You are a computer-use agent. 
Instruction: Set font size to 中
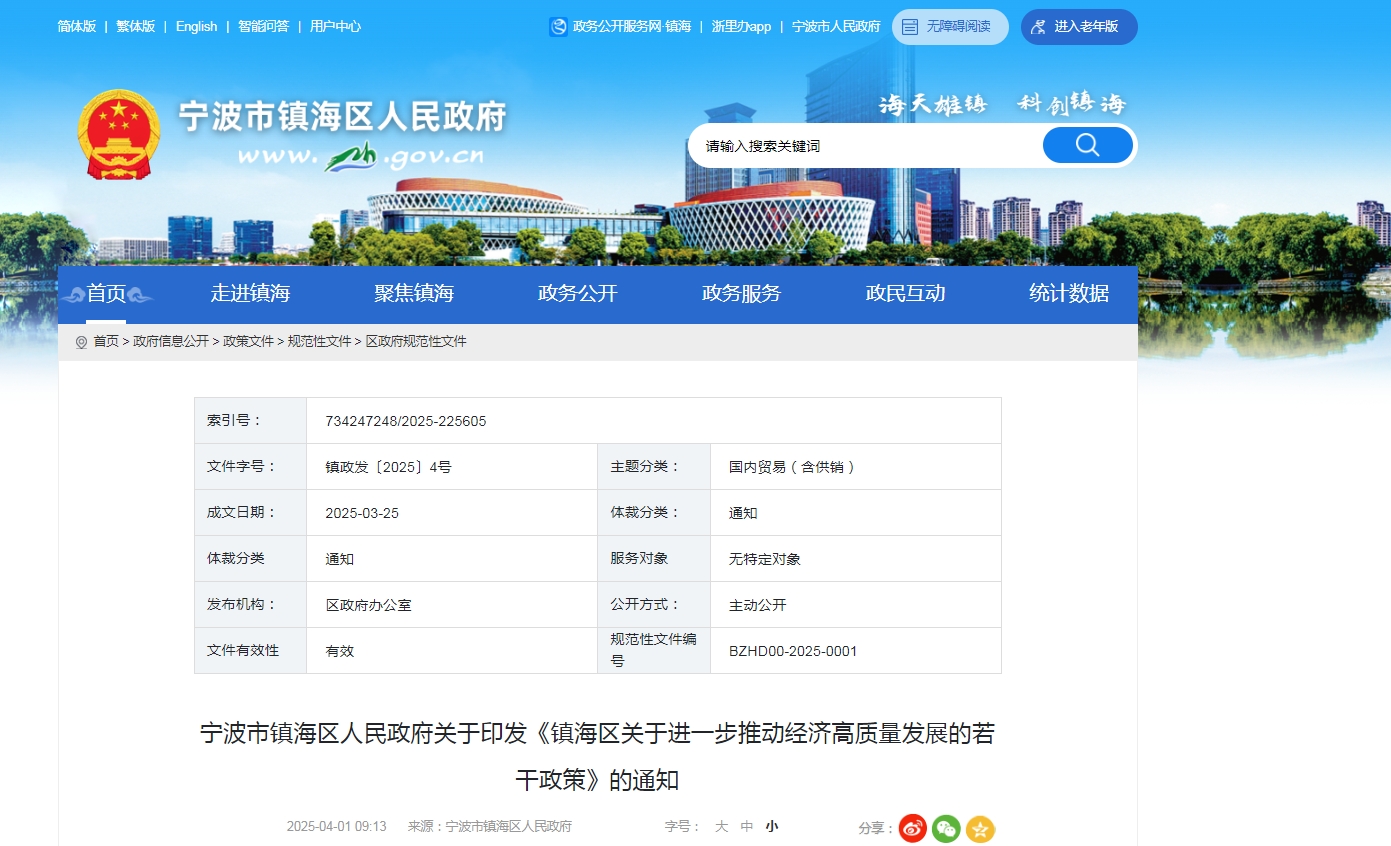pyautogui.click(x=746, y=827)
